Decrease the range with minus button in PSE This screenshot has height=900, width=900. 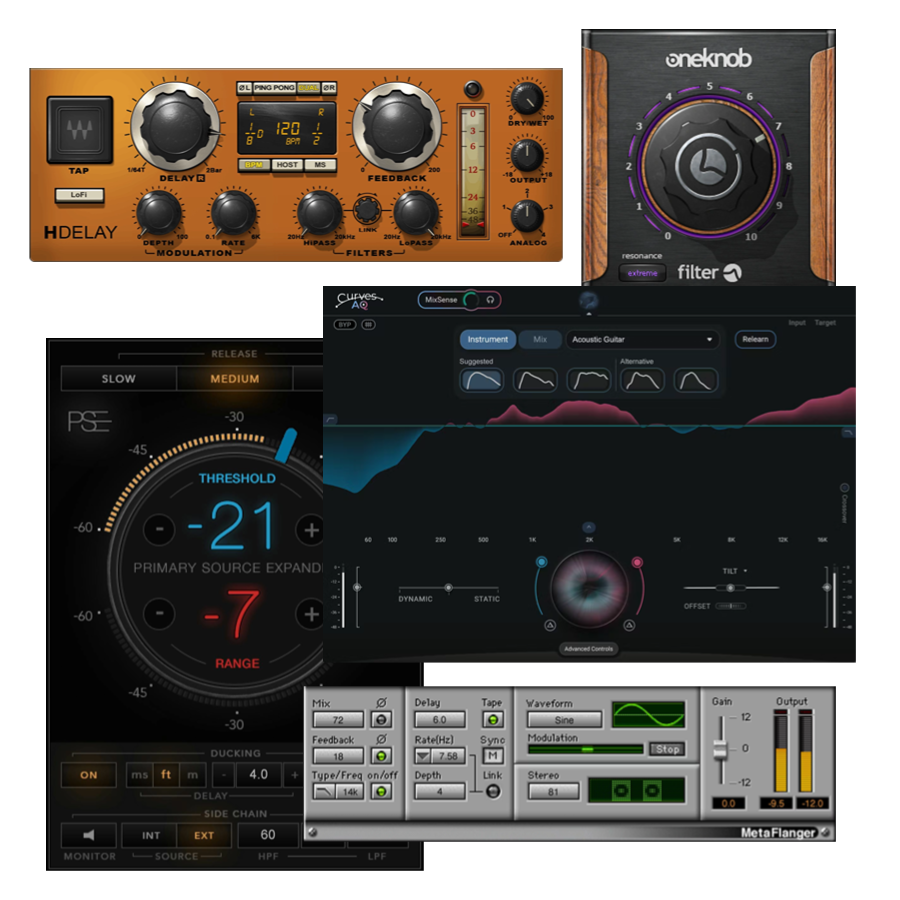(159, 614)
